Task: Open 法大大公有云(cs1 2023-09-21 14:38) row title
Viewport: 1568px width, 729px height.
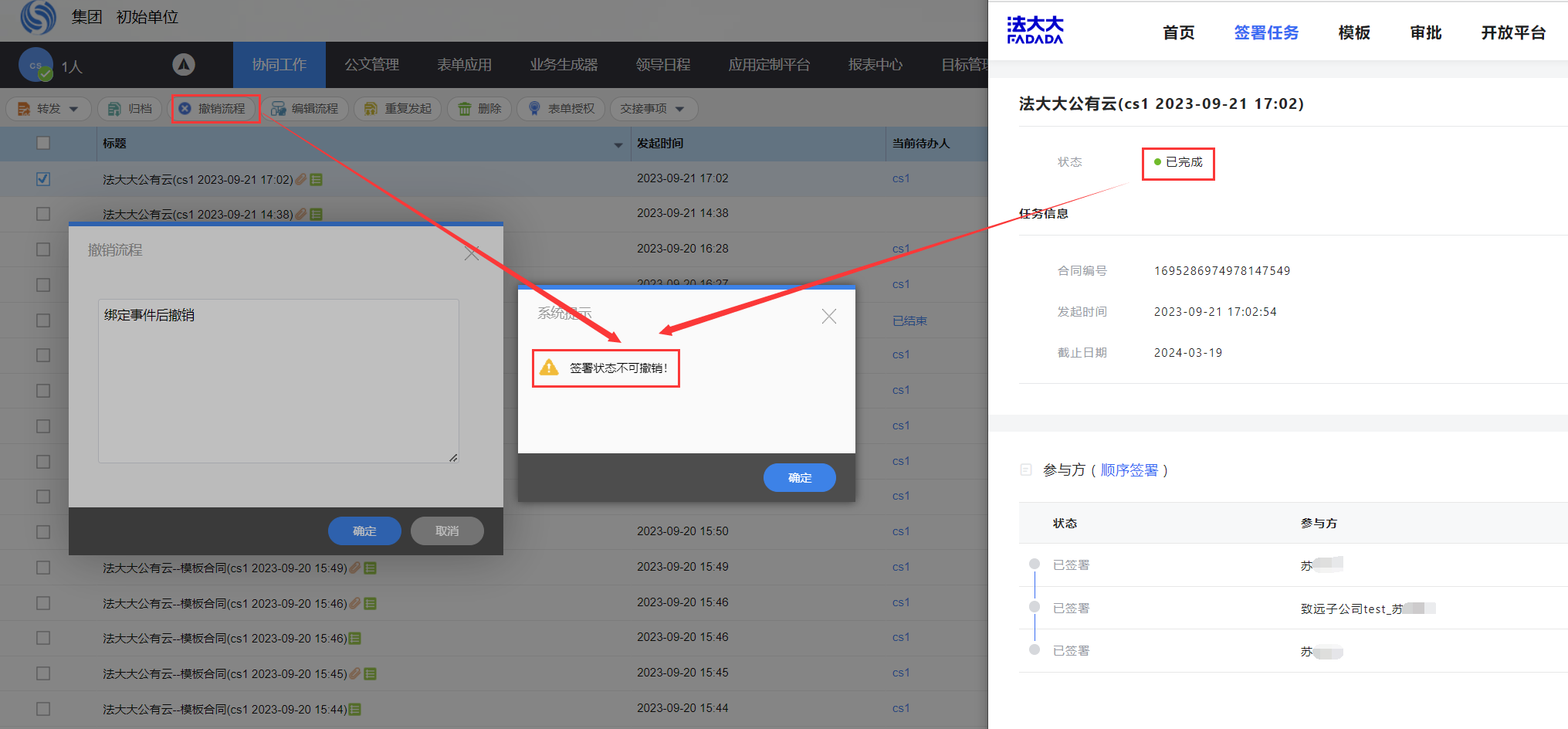Action: coord(198,214)
